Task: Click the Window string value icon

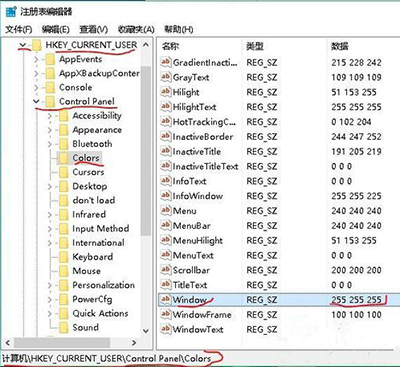Action: tap(166, 299)
